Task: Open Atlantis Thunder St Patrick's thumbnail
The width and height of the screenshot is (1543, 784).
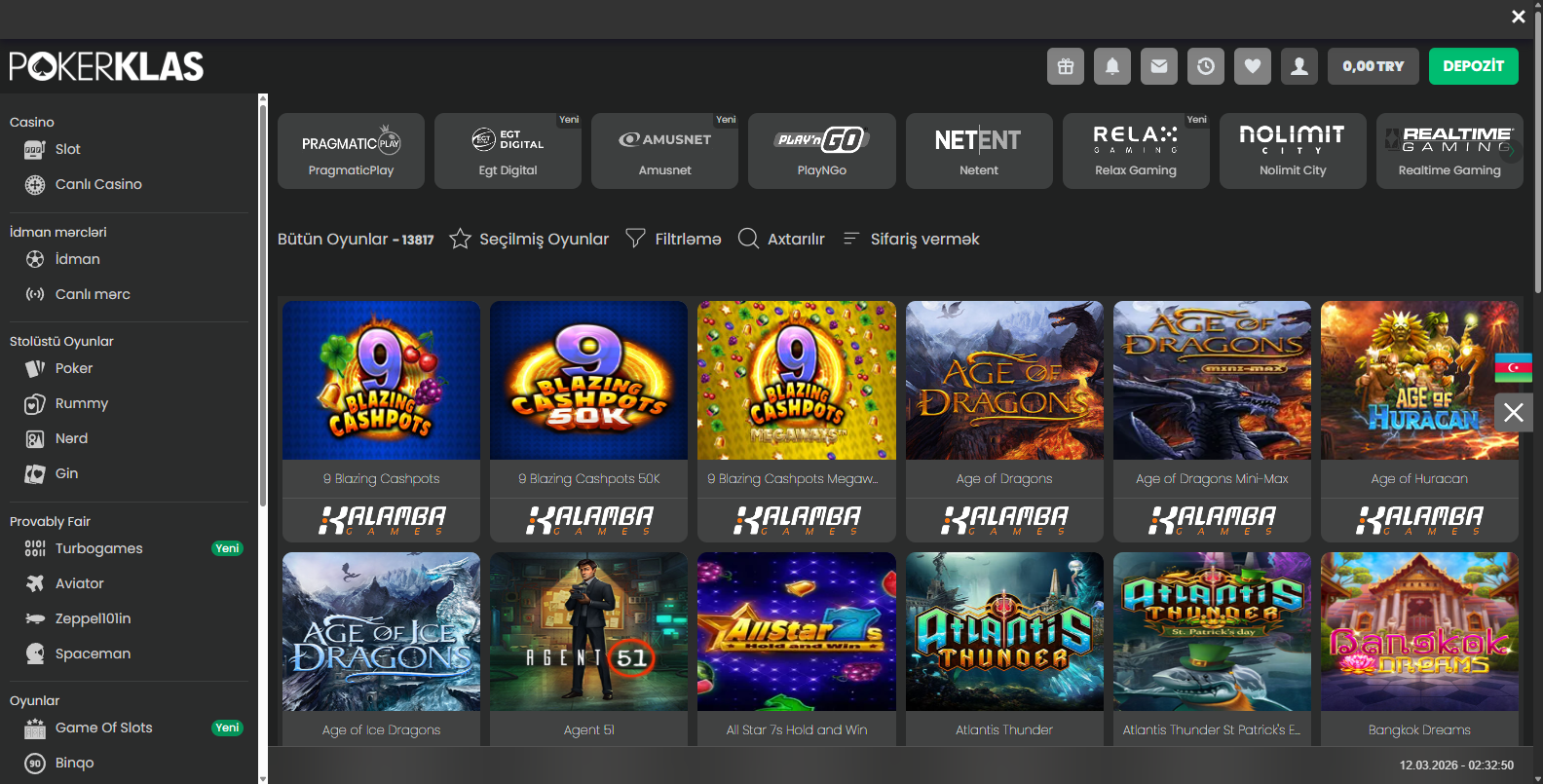Action: point(1212,631)
